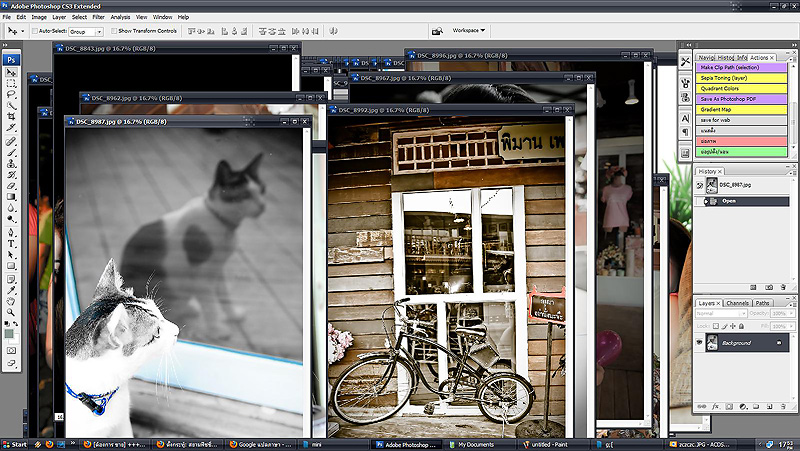Select the Magic Wand tool
Viewport: 800px width, 451px height.
click(x=11, y=106)
